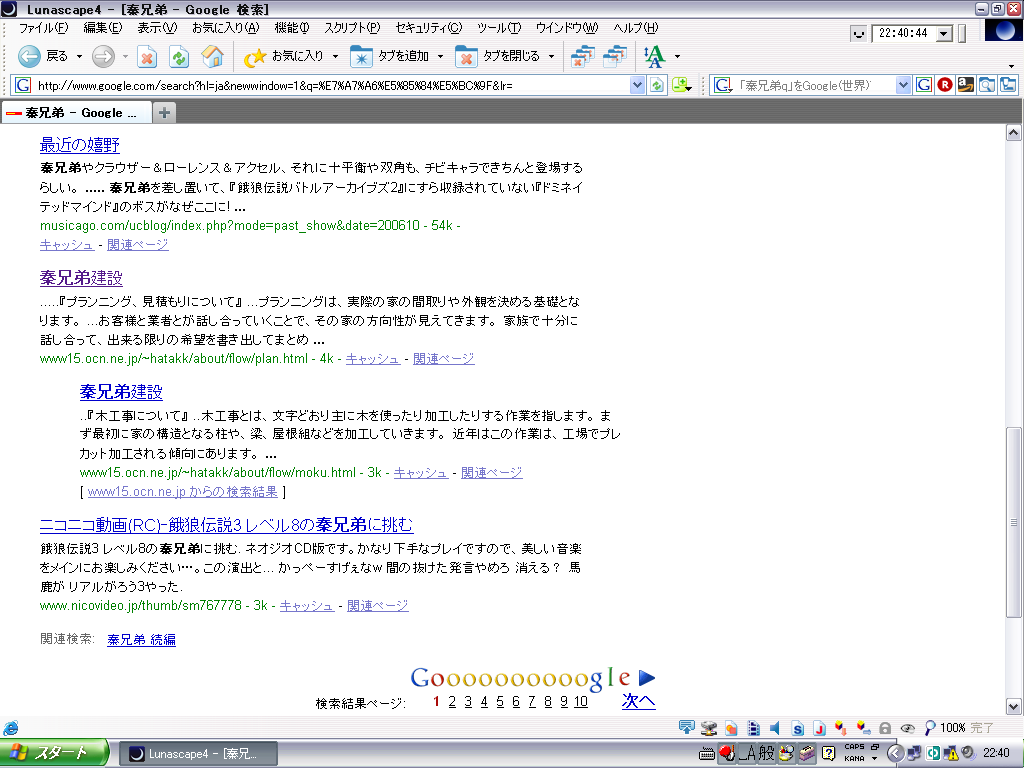The image size is (1024, 768).
Task: Open the Windows スタート button
Action: (54, 754)
